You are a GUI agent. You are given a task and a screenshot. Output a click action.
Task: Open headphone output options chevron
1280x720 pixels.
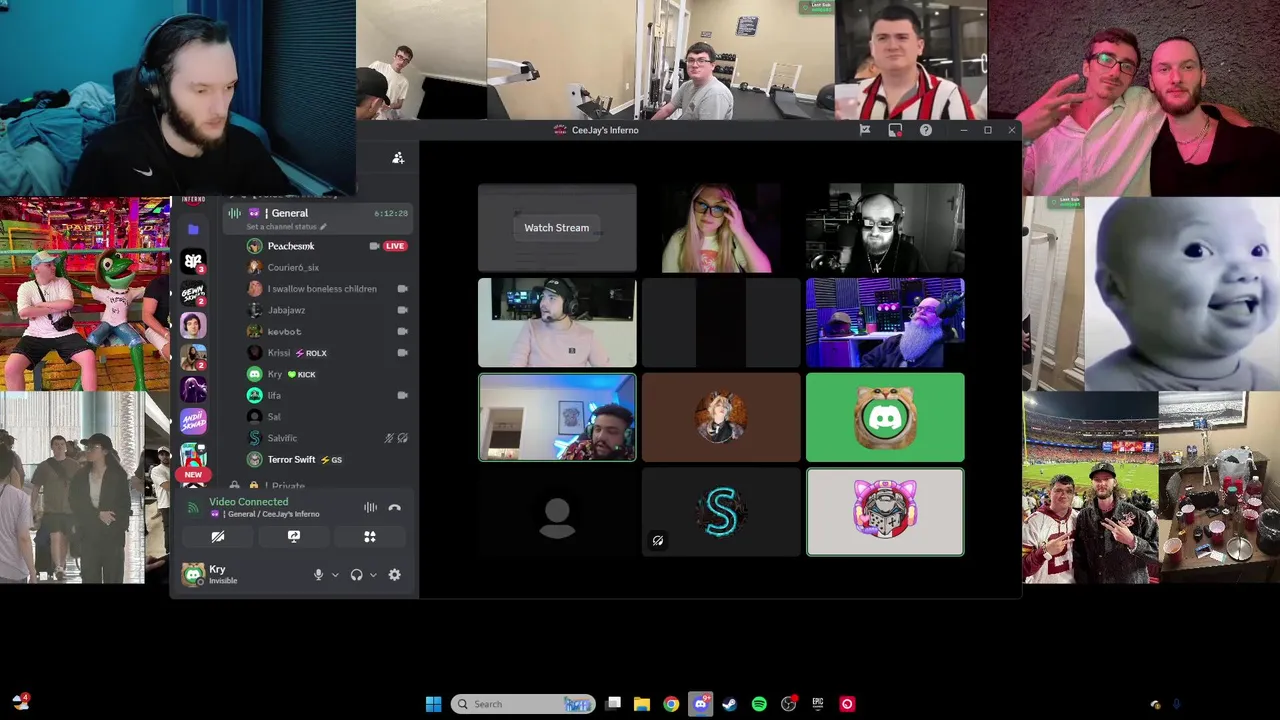coord(373,575)
